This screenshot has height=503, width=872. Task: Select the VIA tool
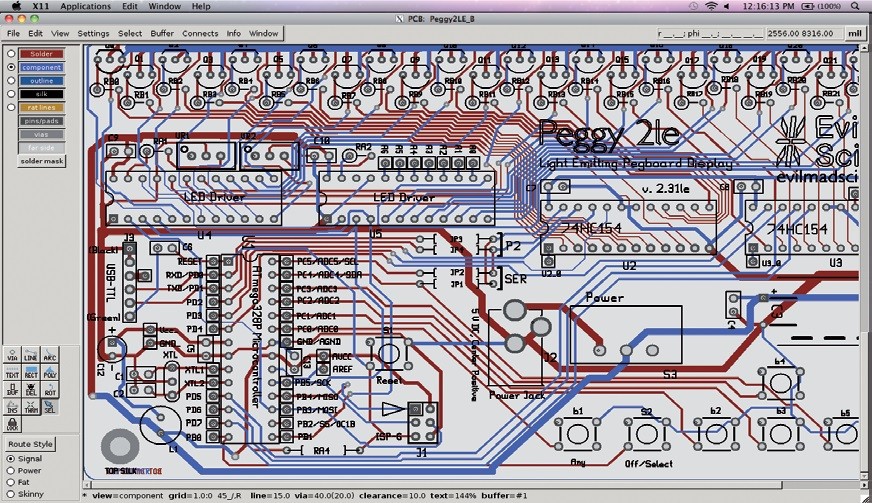[12, 355]
